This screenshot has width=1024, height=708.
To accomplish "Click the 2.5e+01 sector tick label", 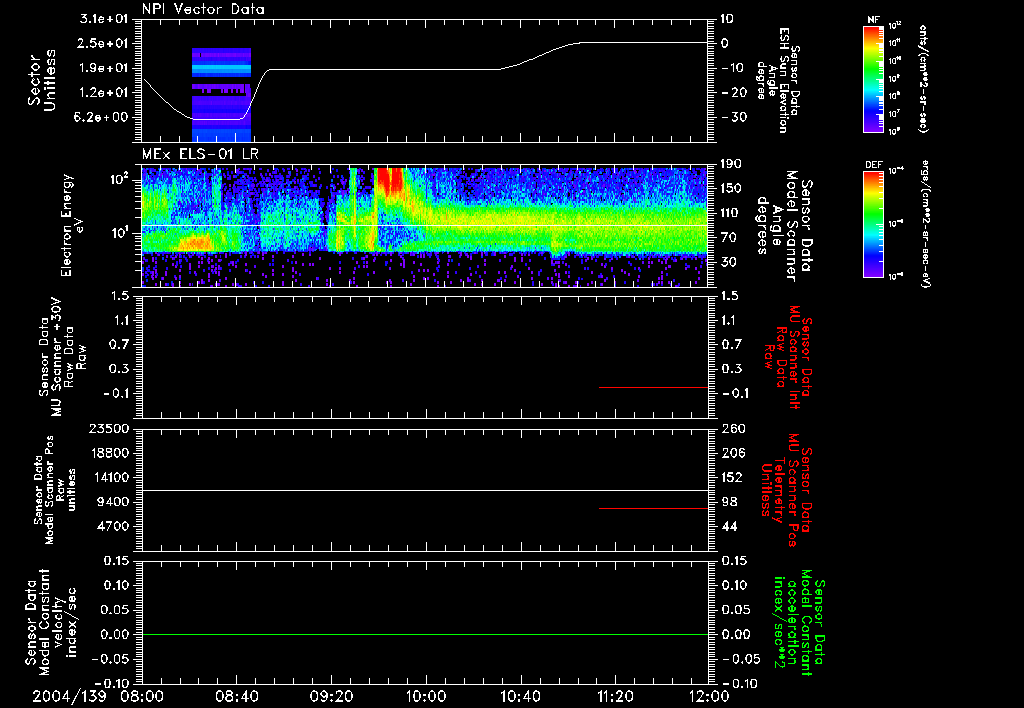I will click(104, 43).
